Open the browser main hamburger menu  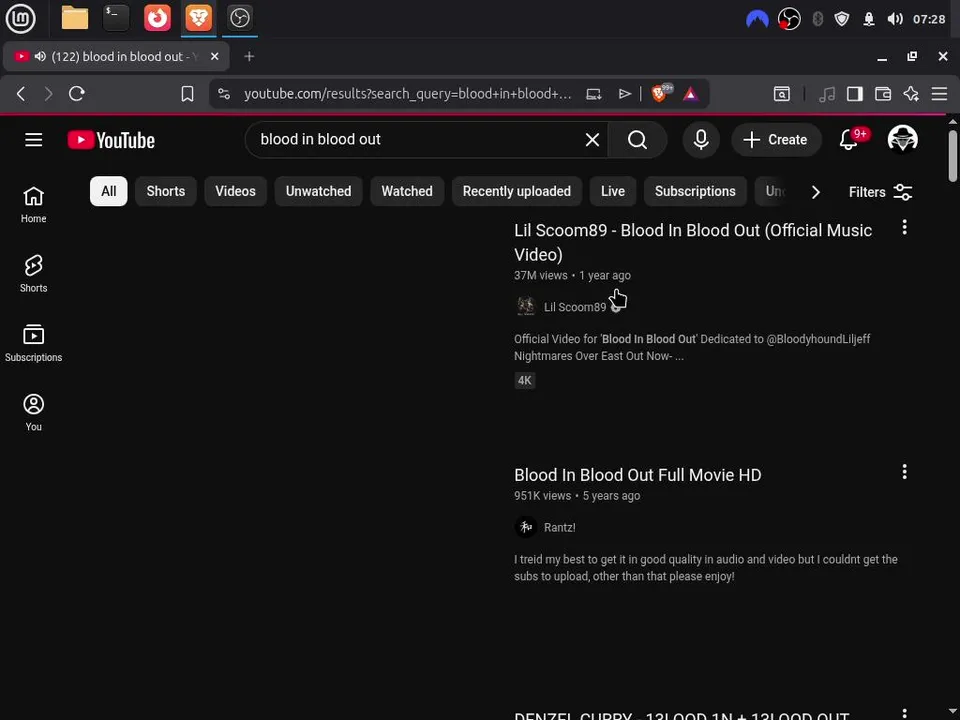tap(939, 94)
